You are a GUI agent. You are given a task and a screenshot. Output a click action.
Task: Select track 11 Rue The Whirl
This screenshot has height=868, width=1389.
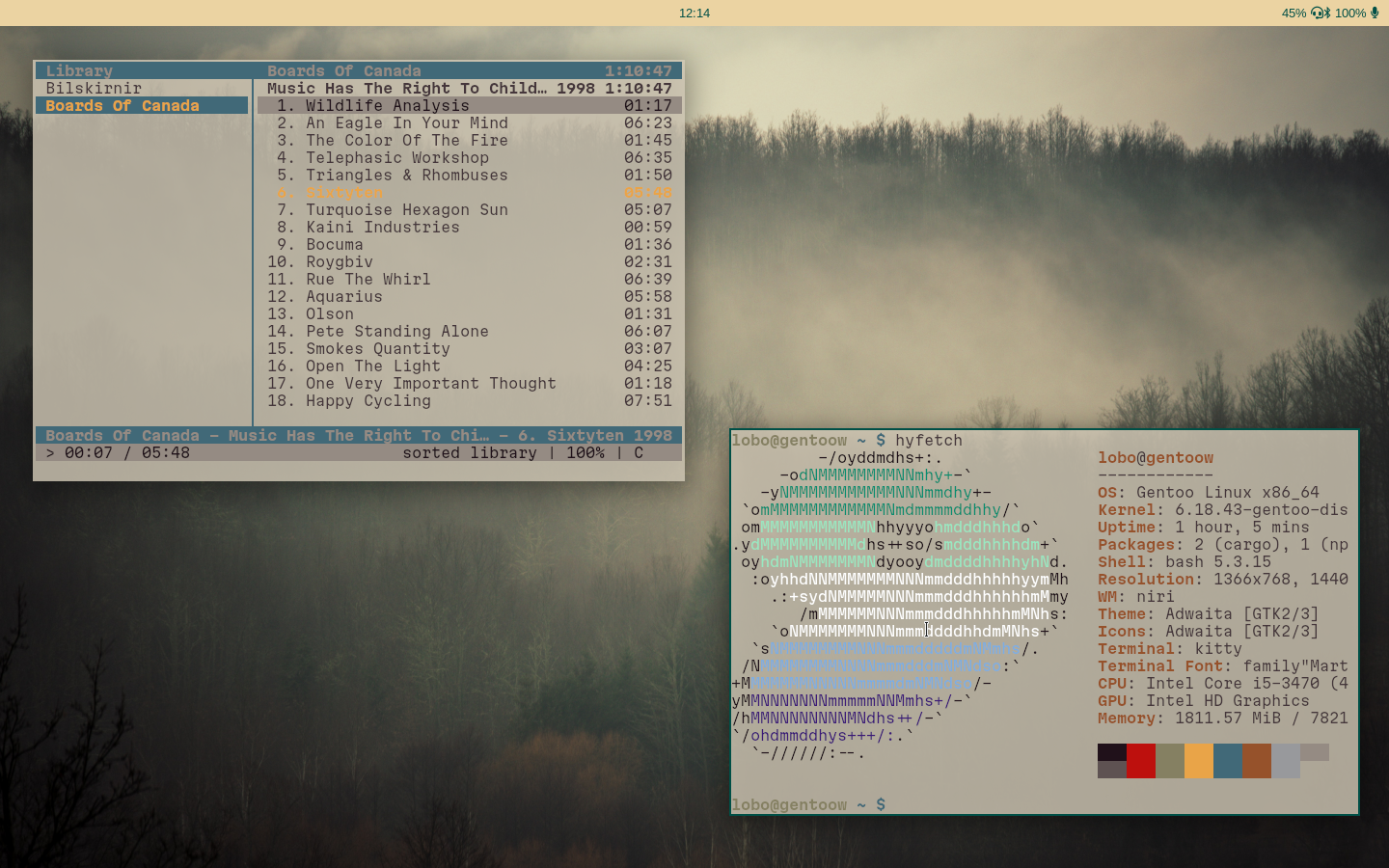click(470, 279)
